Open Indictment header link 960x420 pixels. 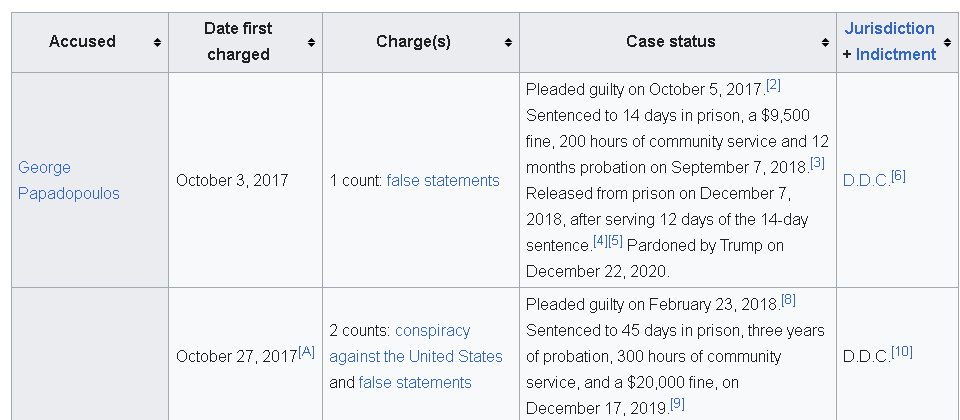[x=896, y=54]
